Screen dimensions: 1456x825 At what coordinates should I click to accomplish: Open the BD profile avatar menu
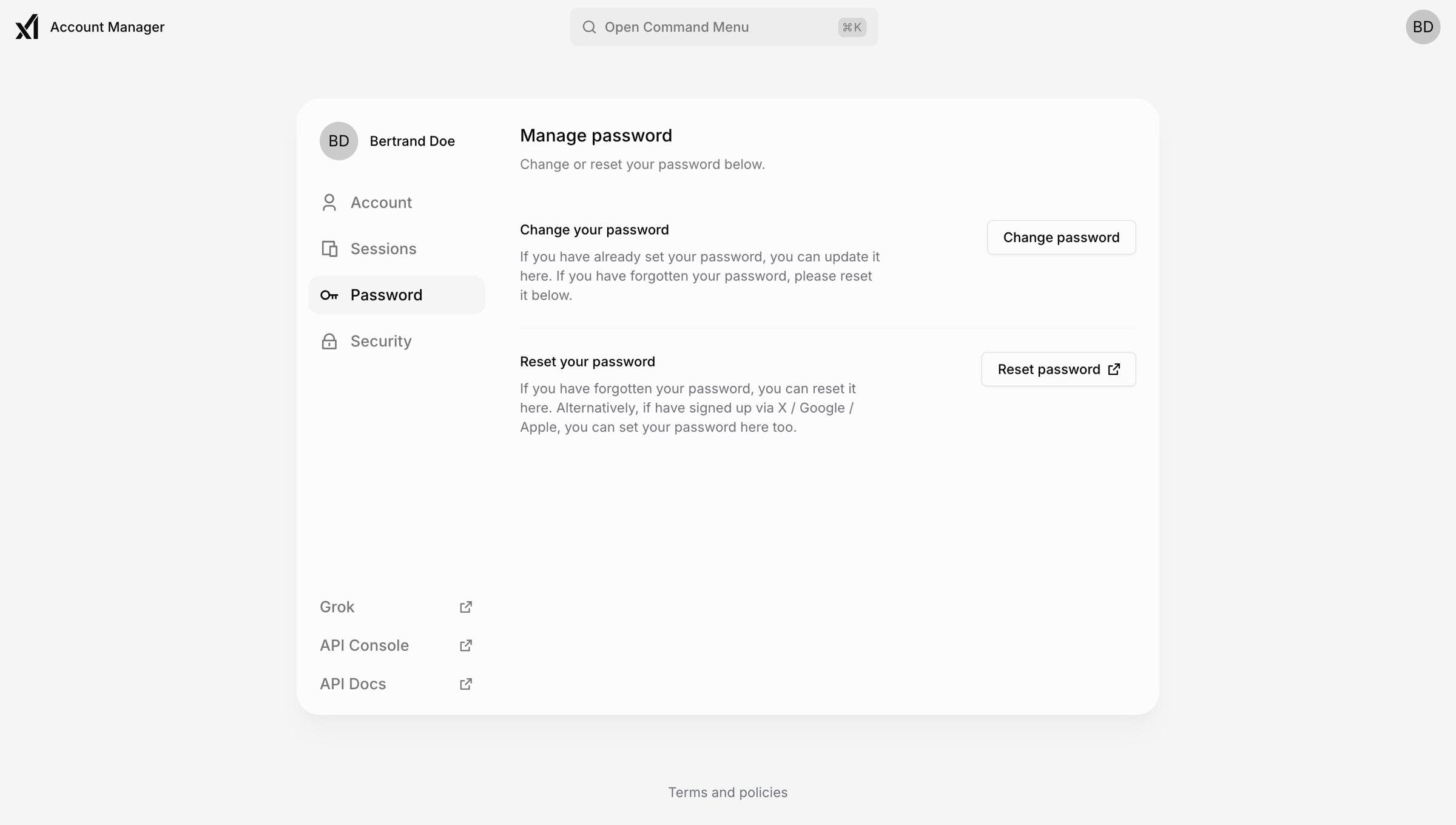pyautogui.click(x=1423, y=27)
